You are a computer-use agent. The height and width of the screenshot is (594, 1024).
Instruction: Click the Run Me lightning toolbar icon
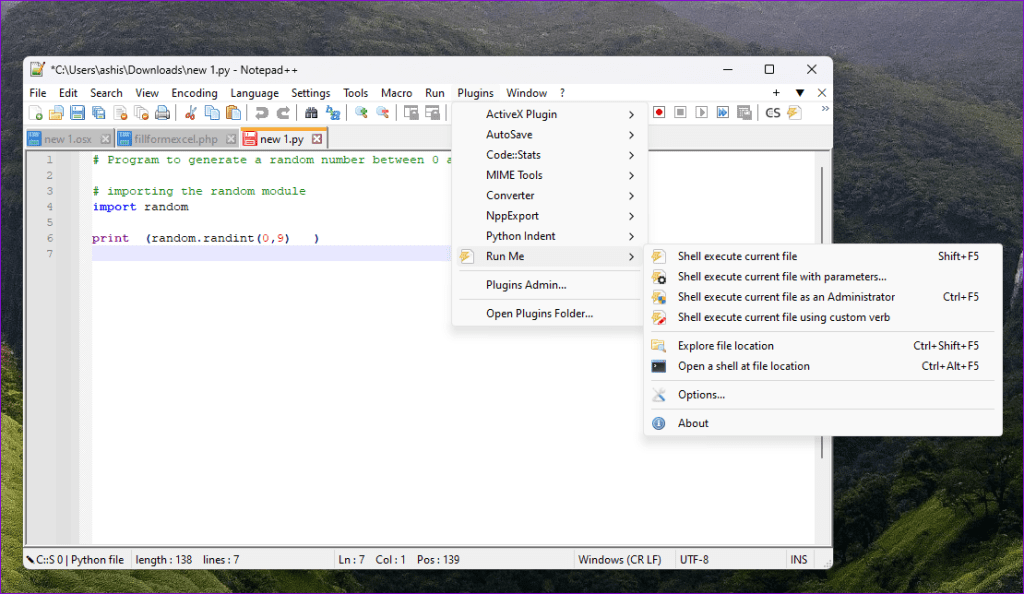794,112
